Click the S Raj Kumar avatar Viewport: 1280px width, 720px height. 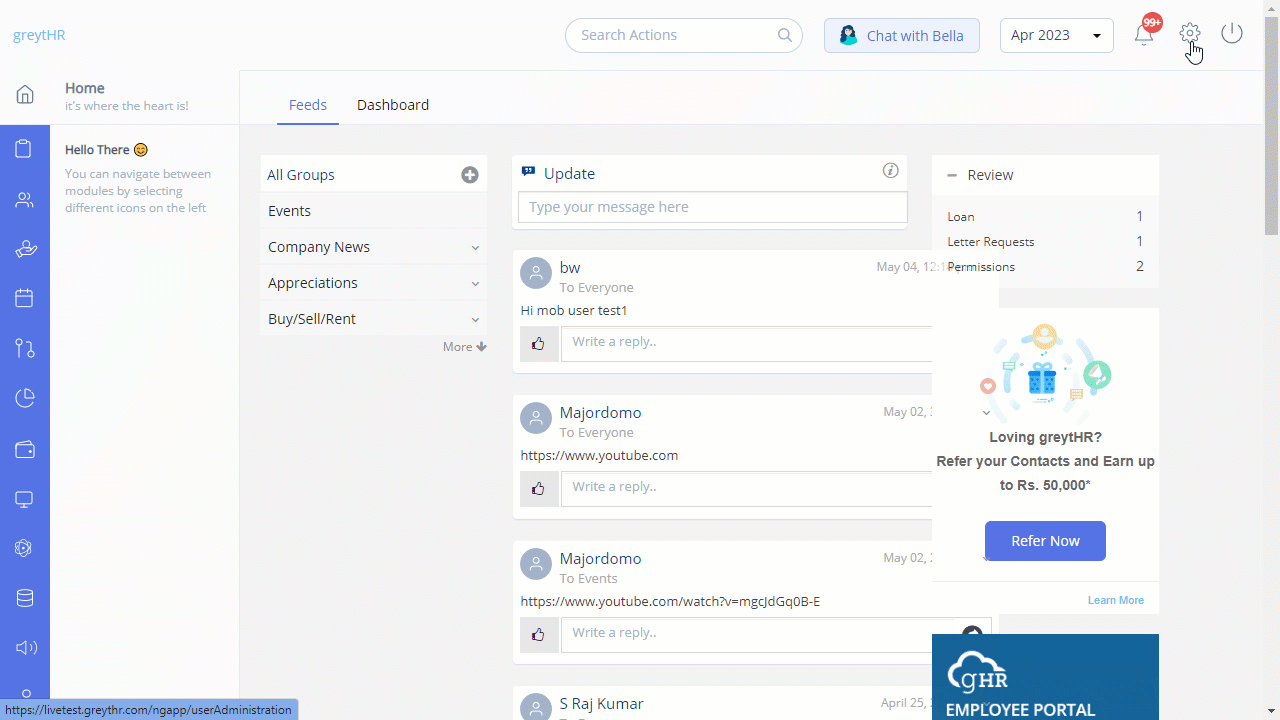(536, 706)
